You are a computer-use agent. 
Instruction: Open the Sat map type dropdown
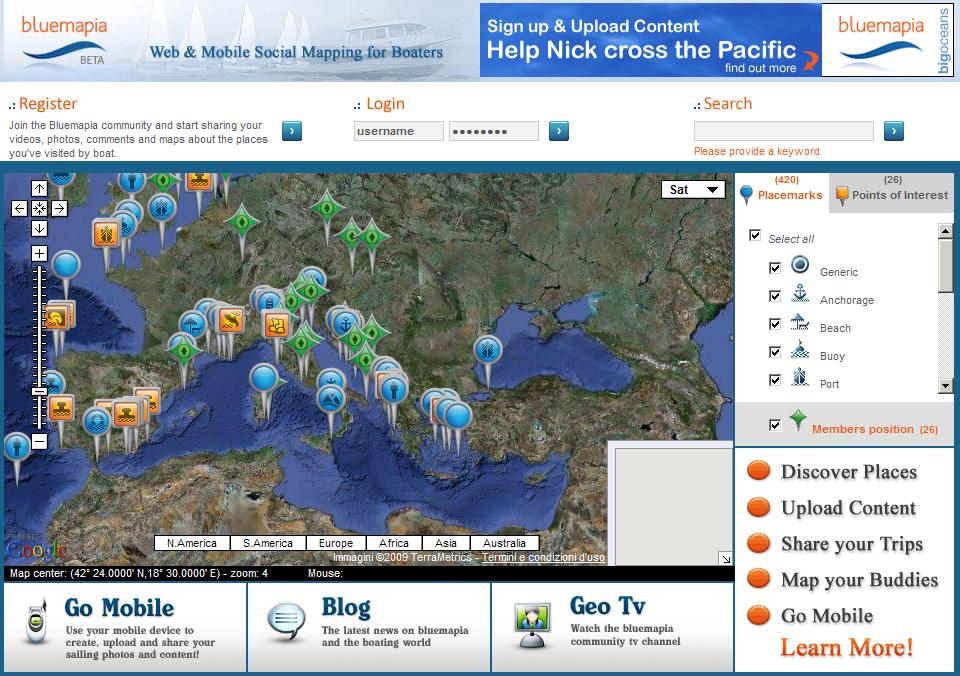(693, 190)
